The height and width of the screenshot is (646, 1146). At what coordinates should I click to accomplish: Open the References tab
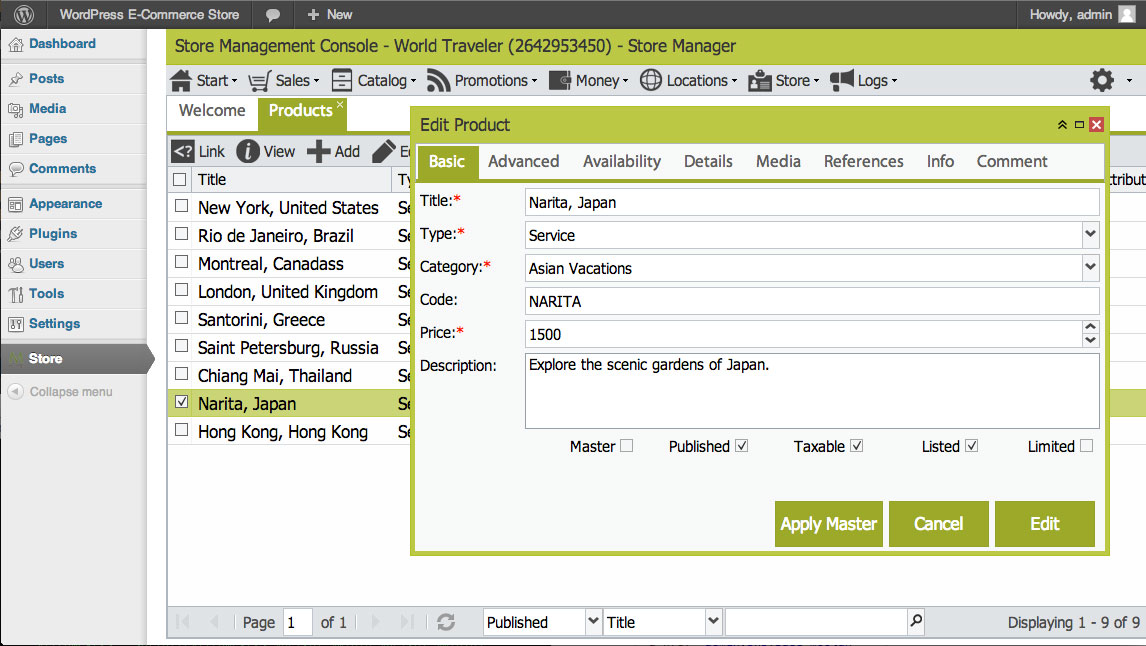[x=863, y=162]
